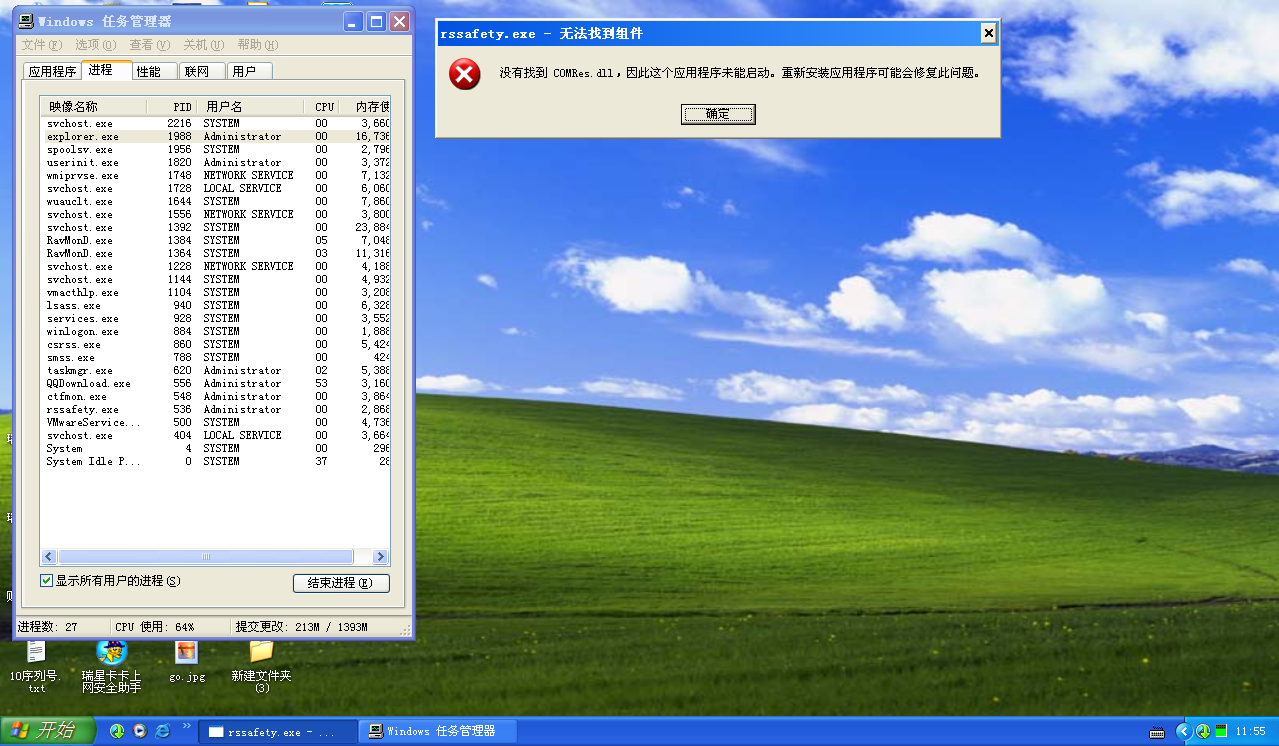Select wmiprvse.exe process row

216,175
